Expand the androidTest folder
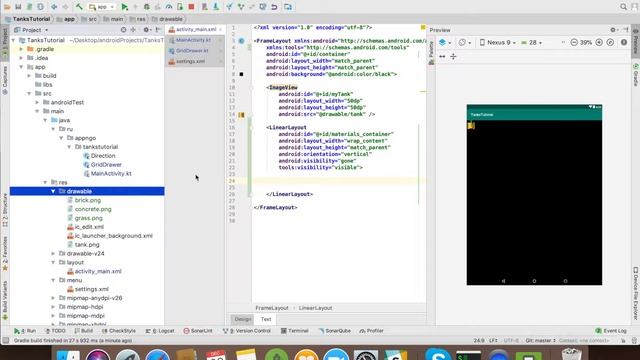Image resolution: width=640 pixels, height=360 pixels. tap(37, 102)
